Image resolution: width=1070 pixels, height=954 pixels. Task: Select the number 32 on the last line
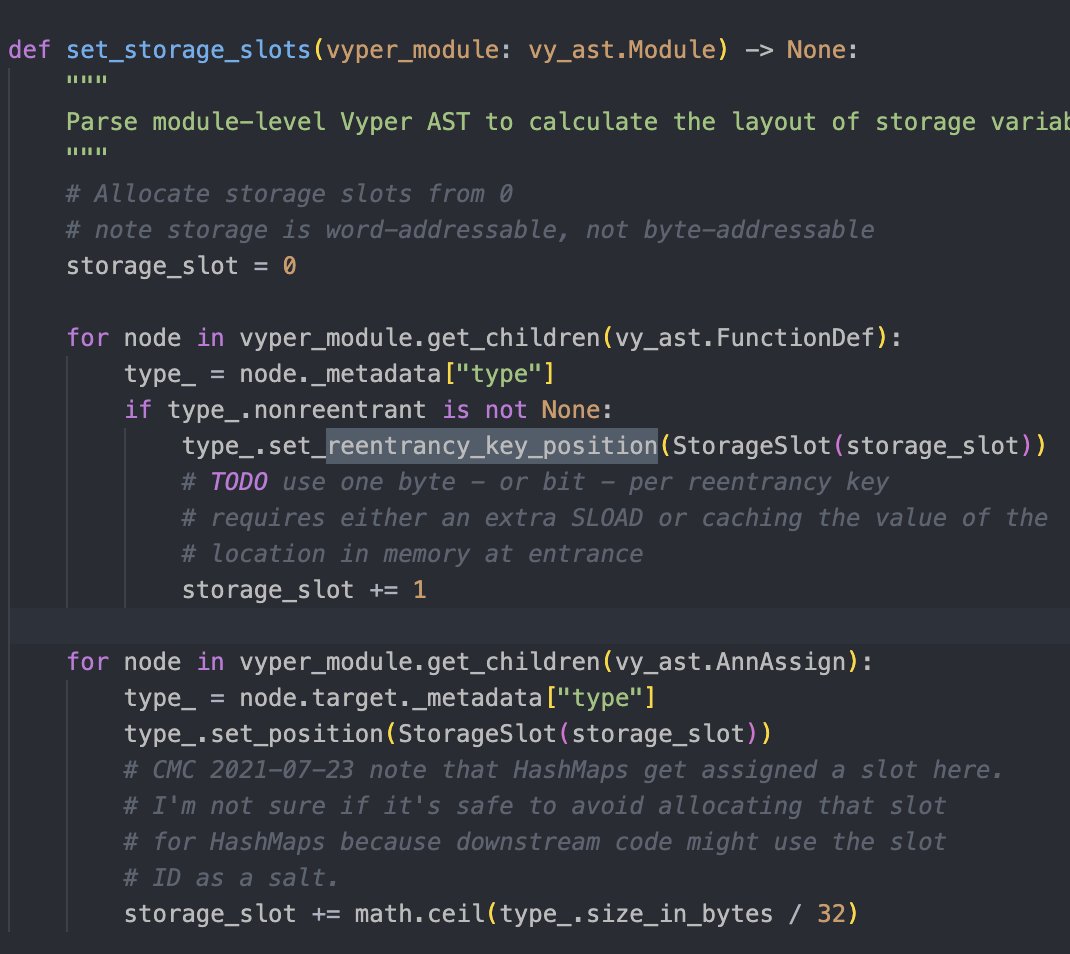point(834,913)
